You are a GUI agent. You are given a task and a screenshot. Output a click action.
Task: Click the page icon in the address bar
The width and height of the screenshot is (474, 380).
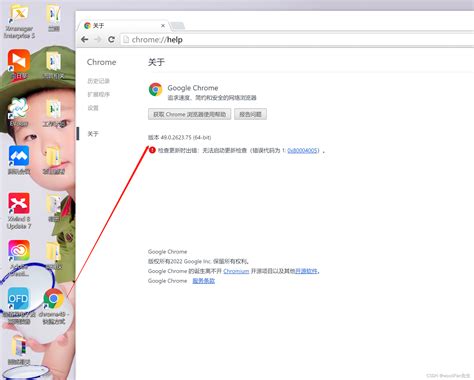pos(126,40)
